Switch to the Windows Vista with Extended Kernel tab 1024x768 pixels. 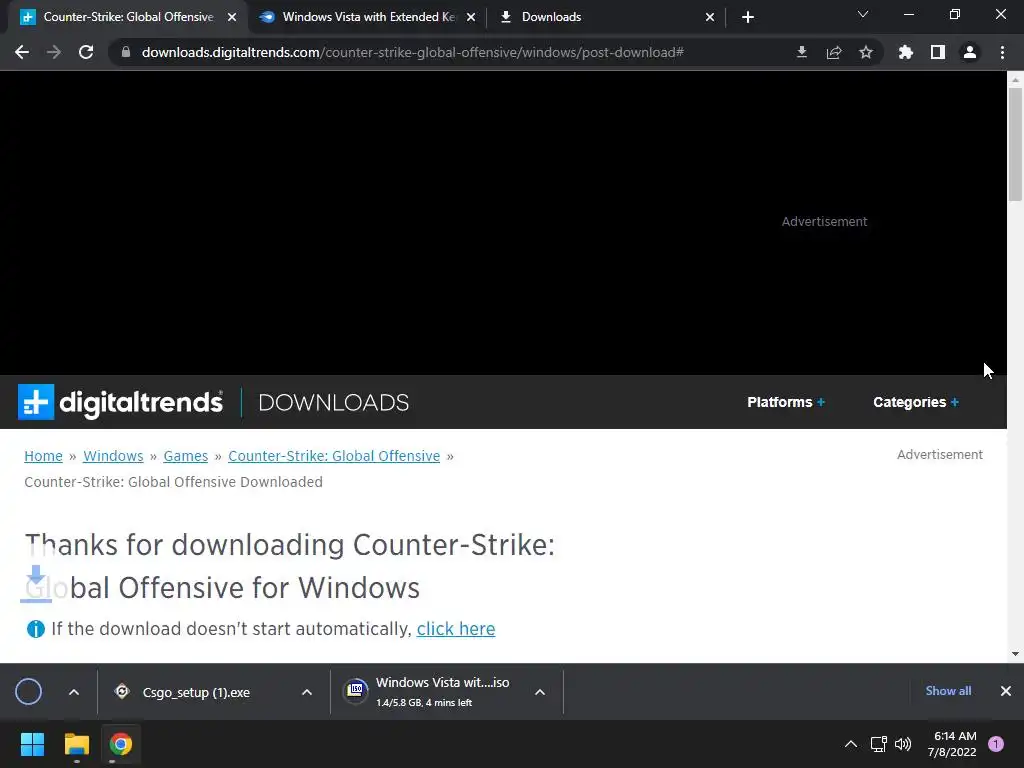(x=368, y=17)
